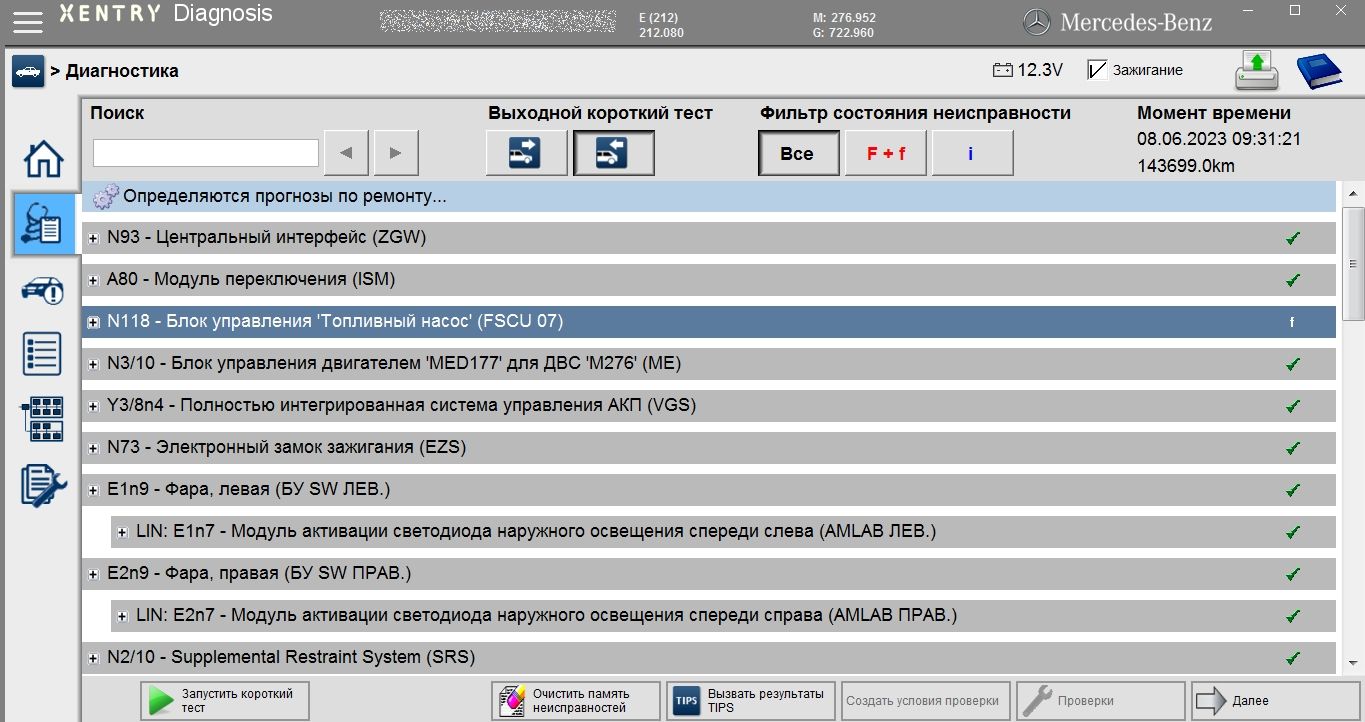Click the printer export icon
The width and height of the screenshot is (1365, 722).
(x=1256, y=71)
